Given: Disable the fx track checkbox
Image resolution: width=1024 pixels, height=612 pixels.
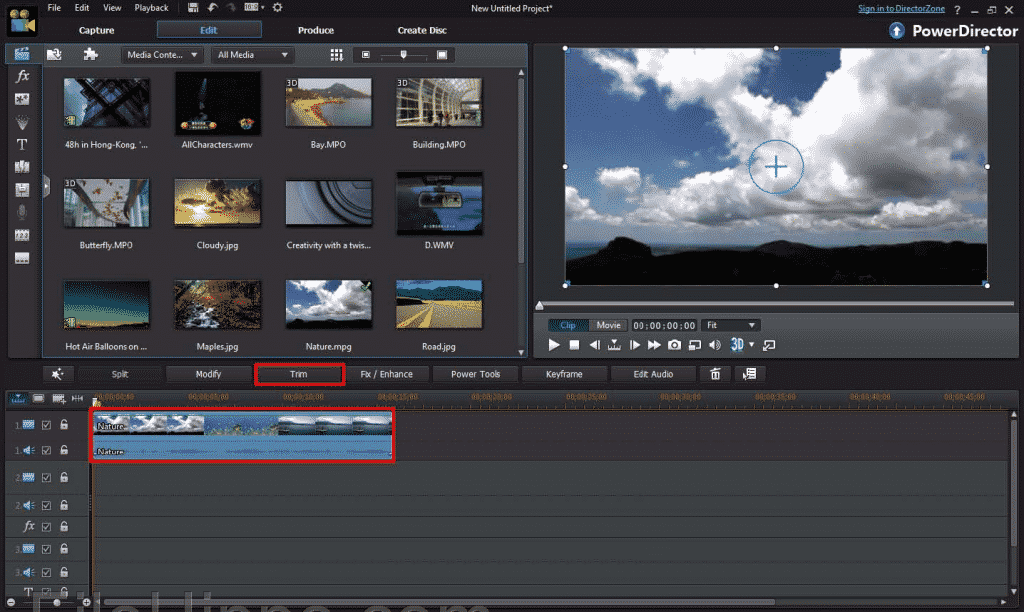Looking at the screenshot, I should click(x=45, y=526).
